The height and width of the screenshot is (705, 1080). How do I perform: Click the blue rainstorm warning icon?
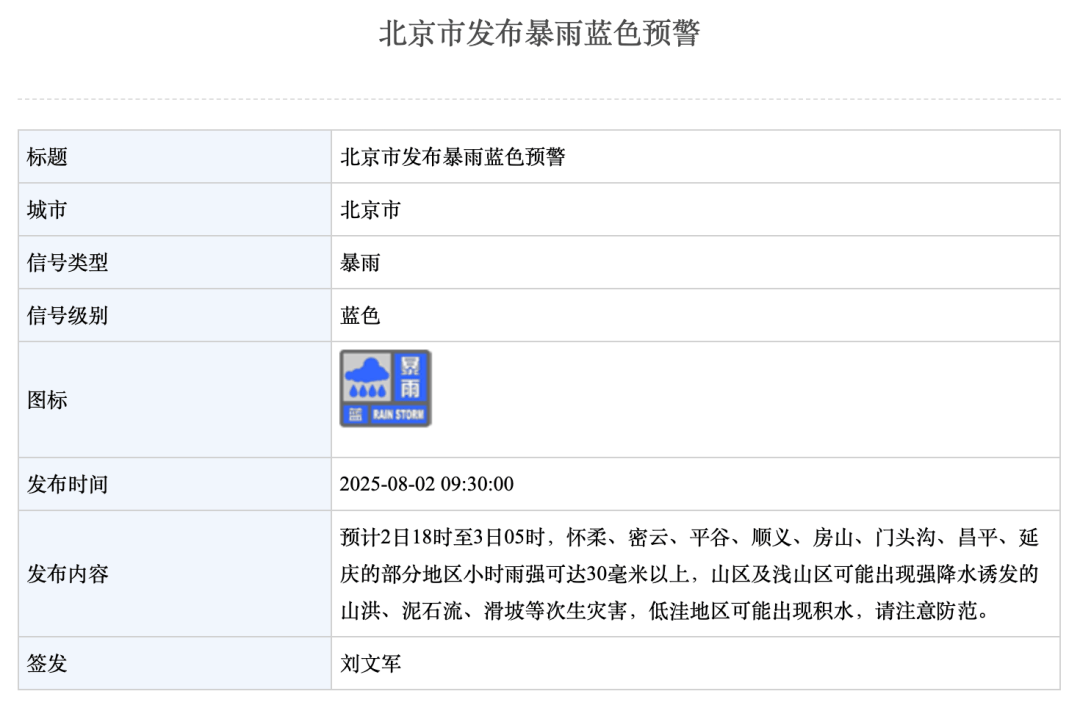pyautogui.click(x=386, y=388)
